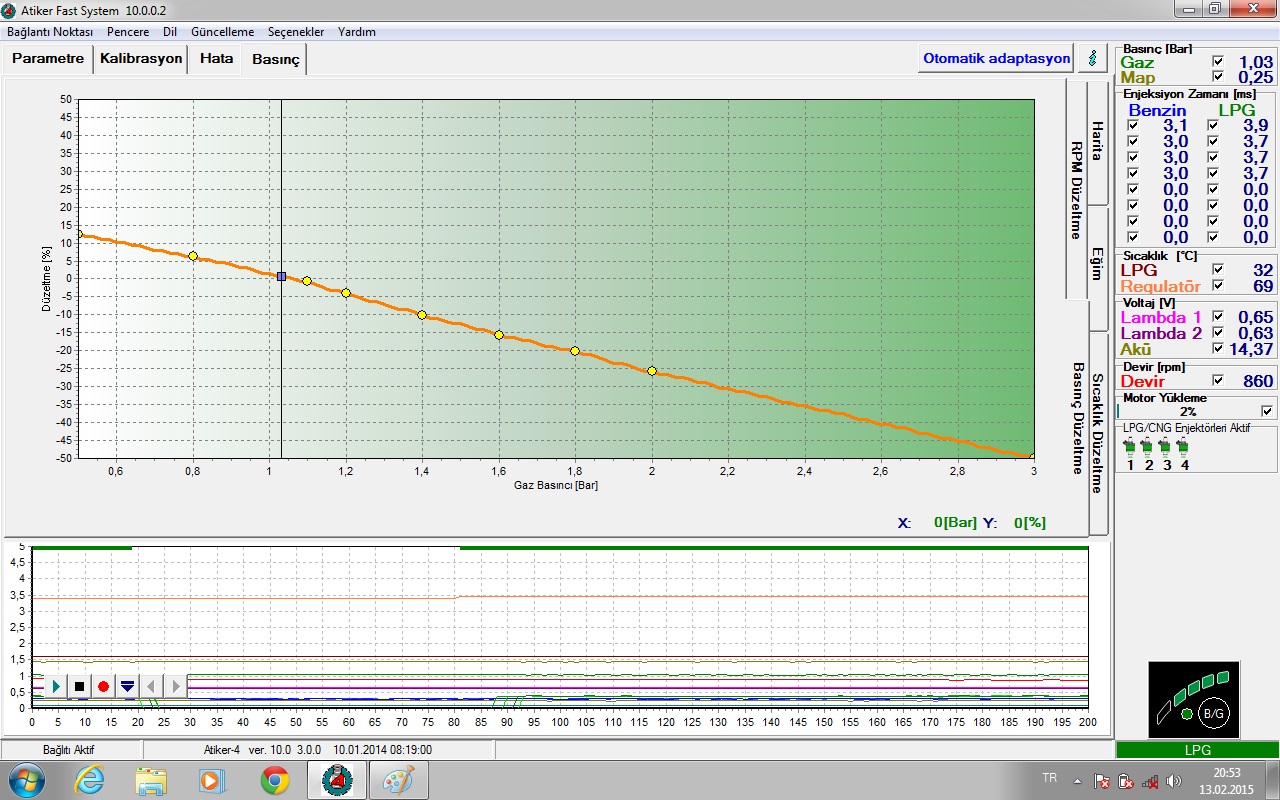Toggle the Map pressure checkbox

pos(1217,77)
